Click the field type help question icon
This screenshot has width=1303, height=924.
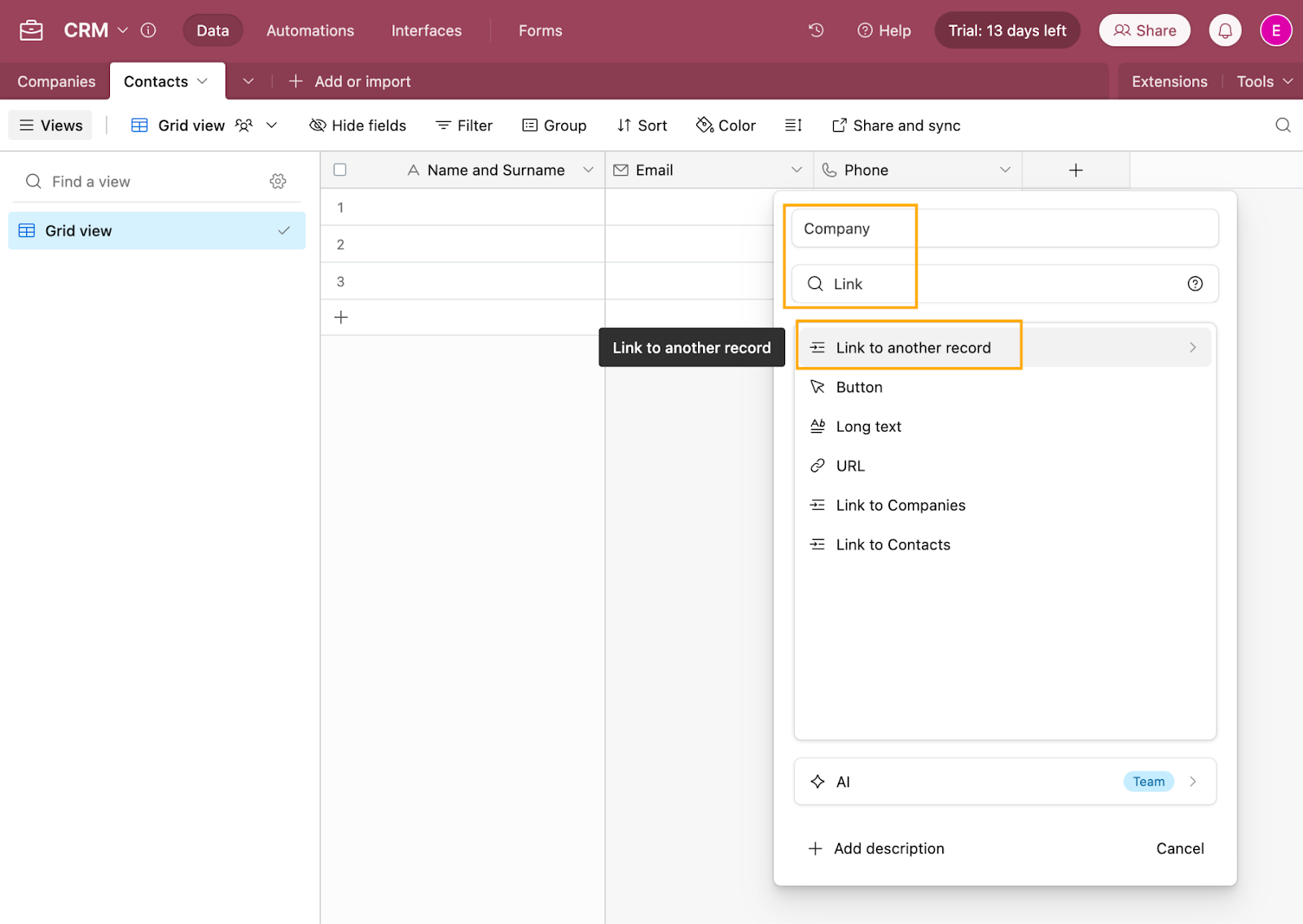click(x=1195, y=284)
